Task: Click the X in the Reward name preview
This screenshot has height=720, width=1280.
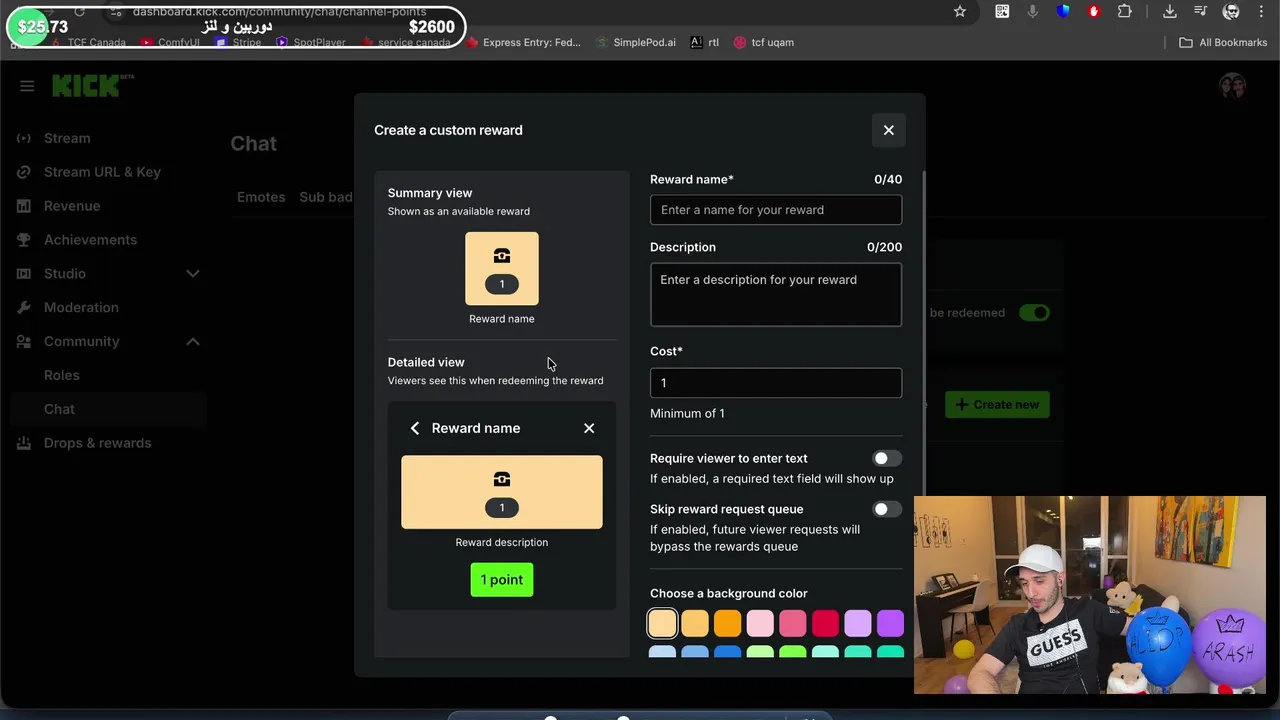Action: (x=589, y=428)
